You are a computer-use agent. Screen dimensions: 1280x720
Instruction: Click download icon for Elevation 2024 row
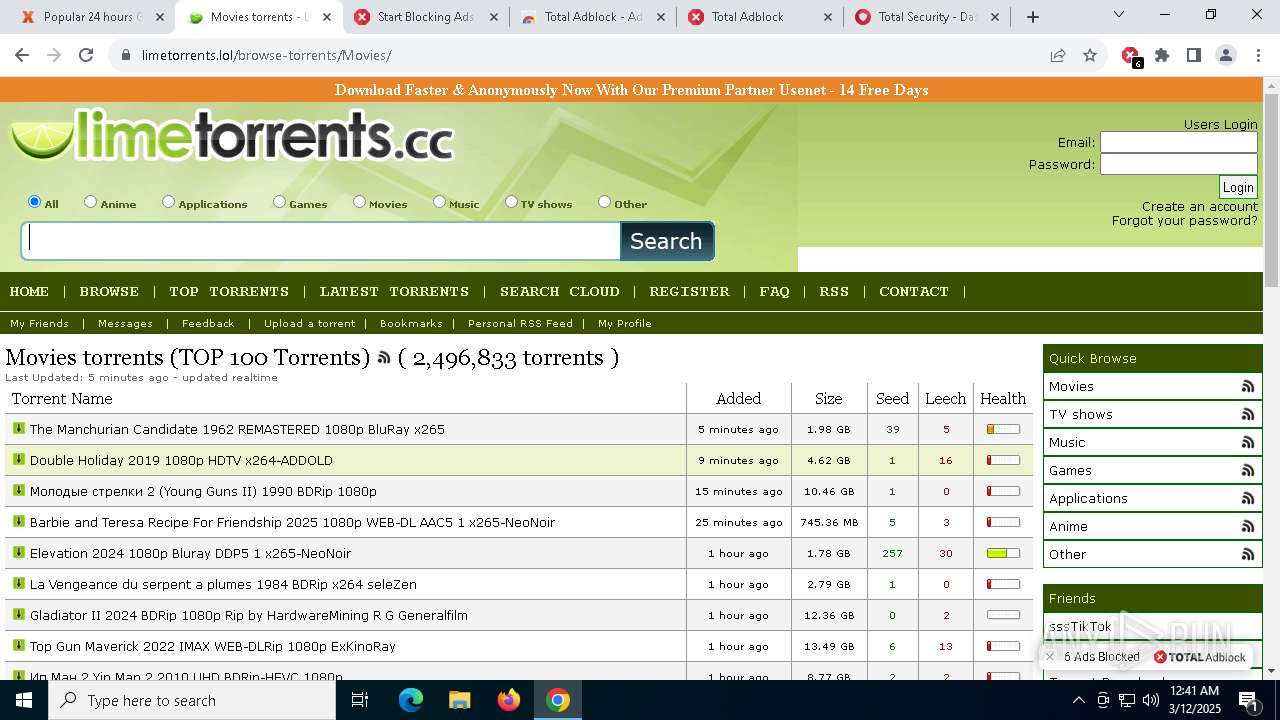(x=18, y=552)
